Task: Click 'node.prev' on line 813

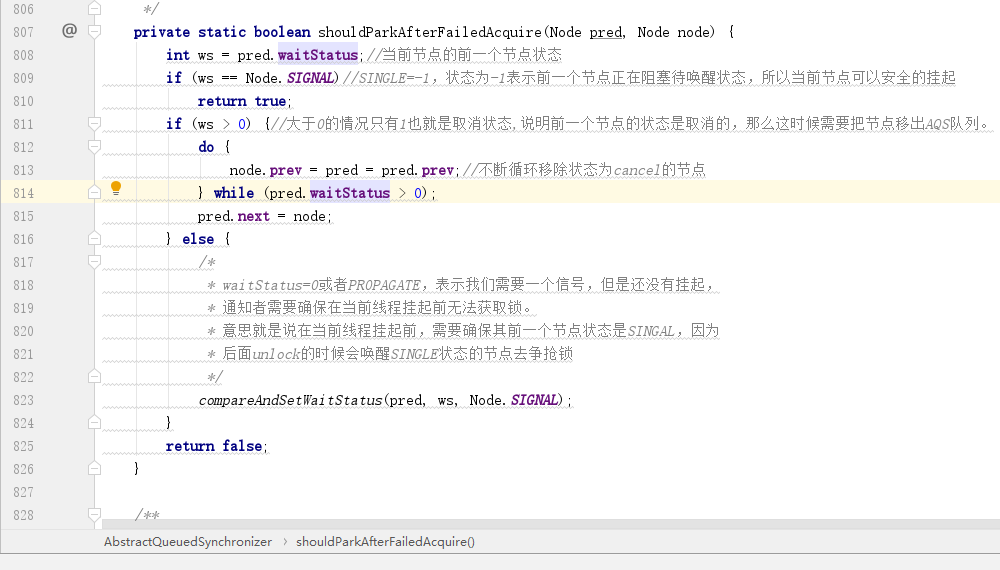Action: point(265,170)
